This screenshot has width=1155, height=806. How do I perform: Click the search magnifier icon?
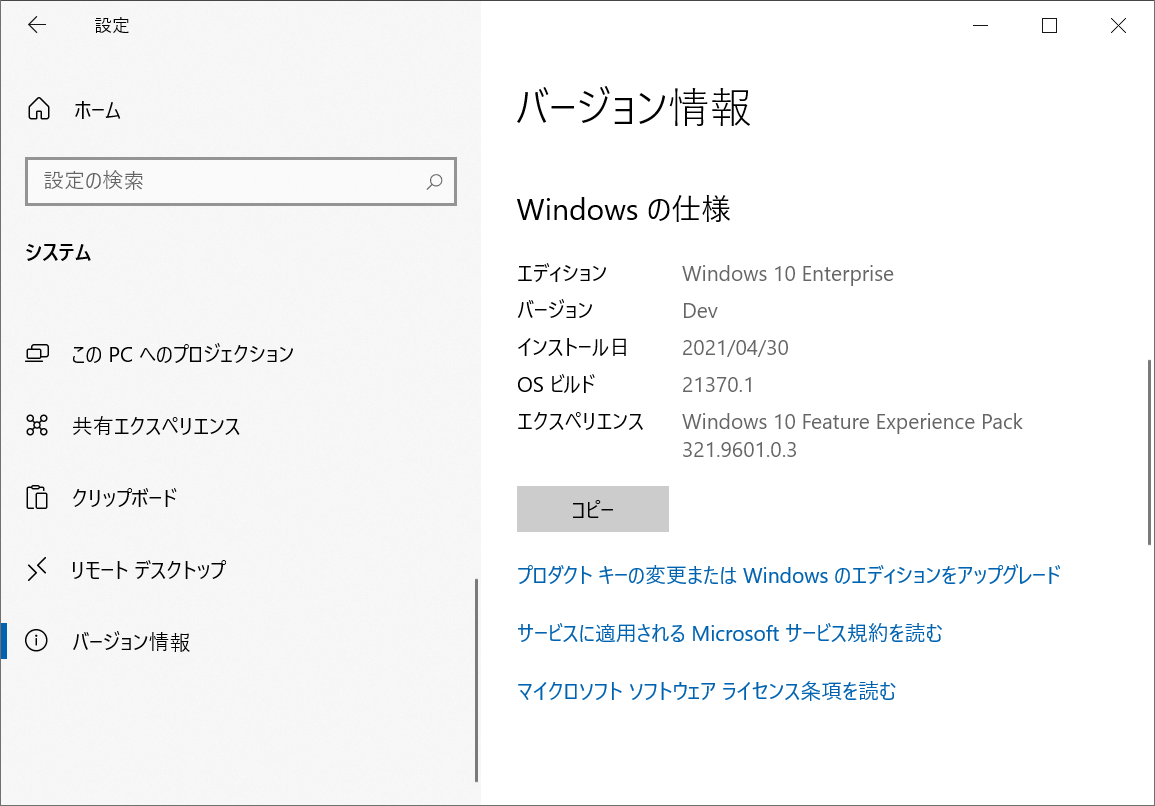(434, 182)
